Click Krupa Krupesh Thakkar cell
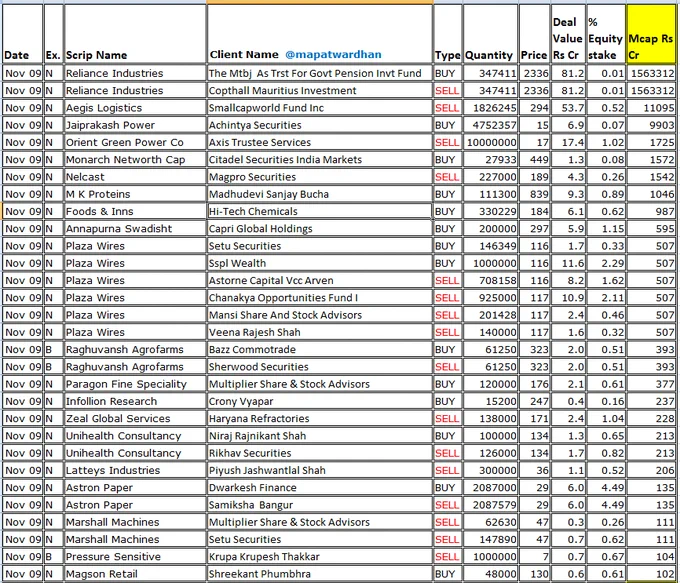The width and height of the screenshot is (680, 583). tap(320, 557)
